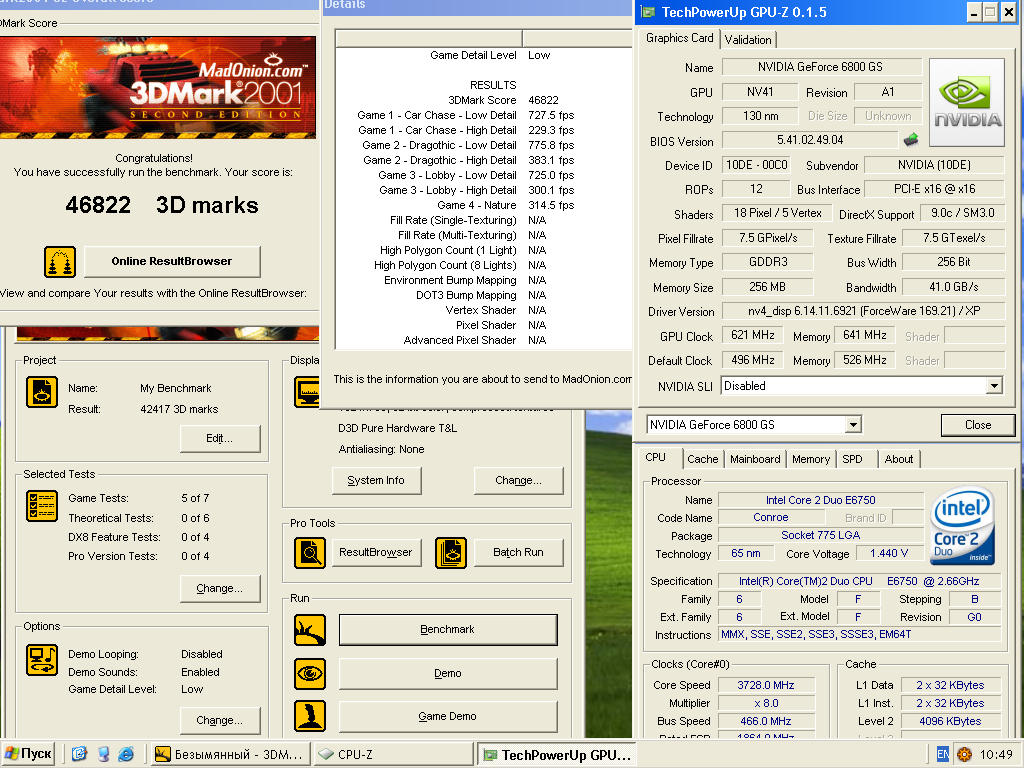Open the SPD tab in CPU-Z
Screen dimensions: 1024x768
852,459
